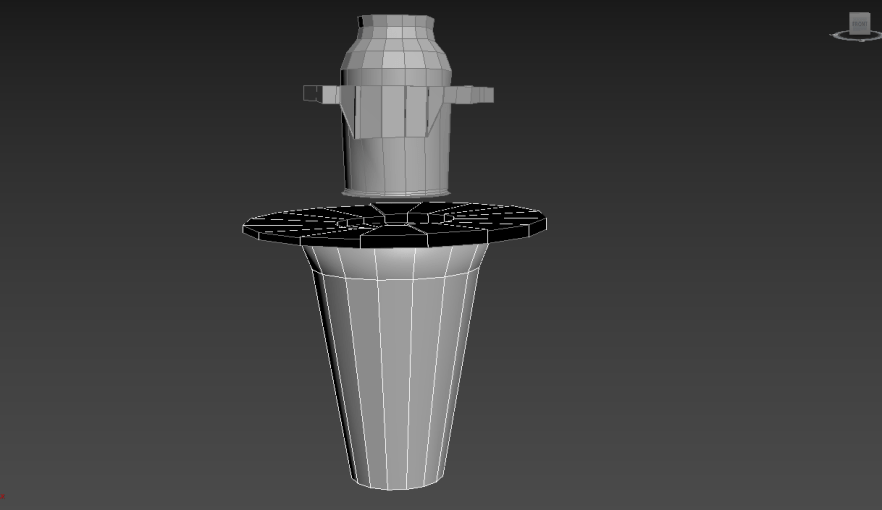The height and width of the screenshot is (510, 882).
Task: Select the paneled band around upper body
Action: click(396, 108)
